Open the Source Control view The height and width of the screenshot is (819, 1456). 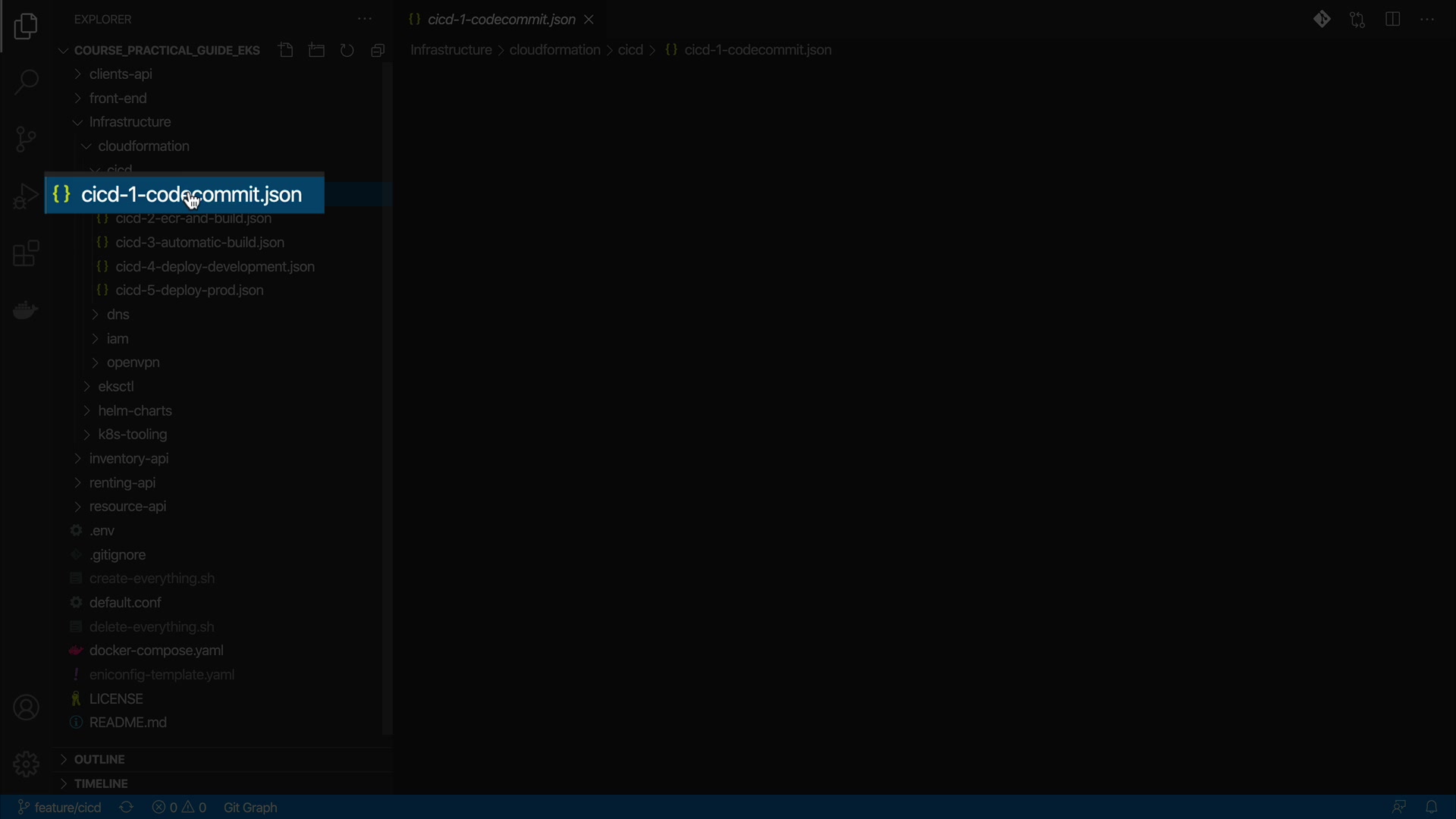[x=26, y=139]
